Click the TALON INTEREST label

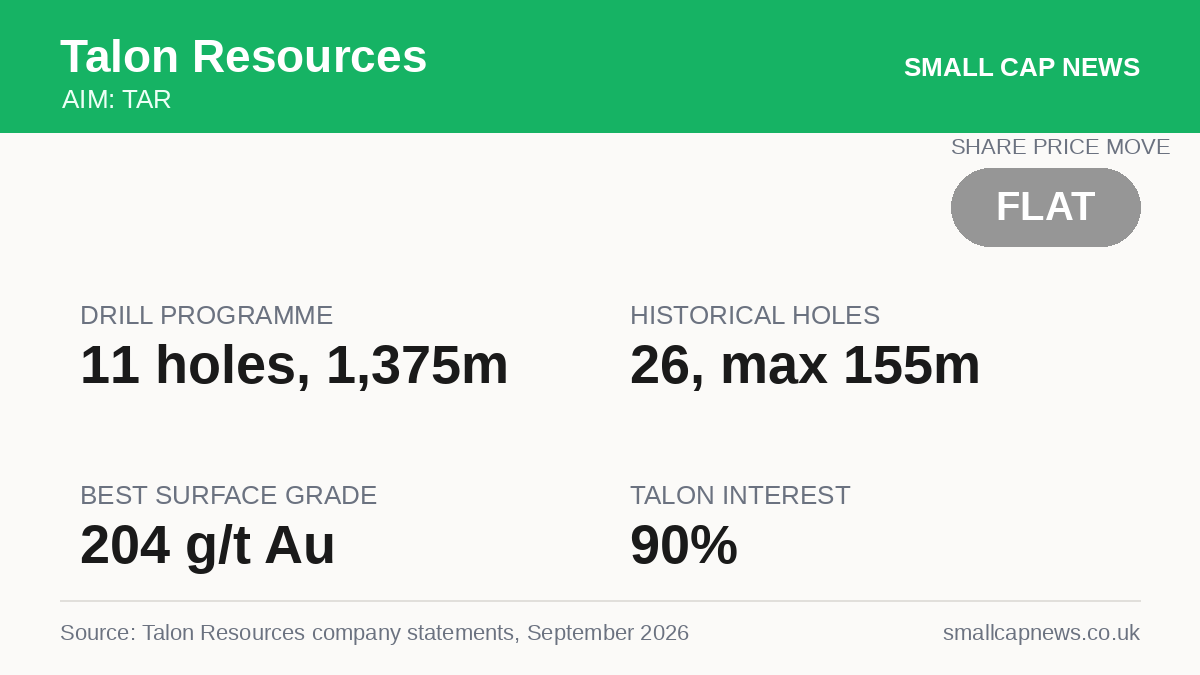[740, 496]
